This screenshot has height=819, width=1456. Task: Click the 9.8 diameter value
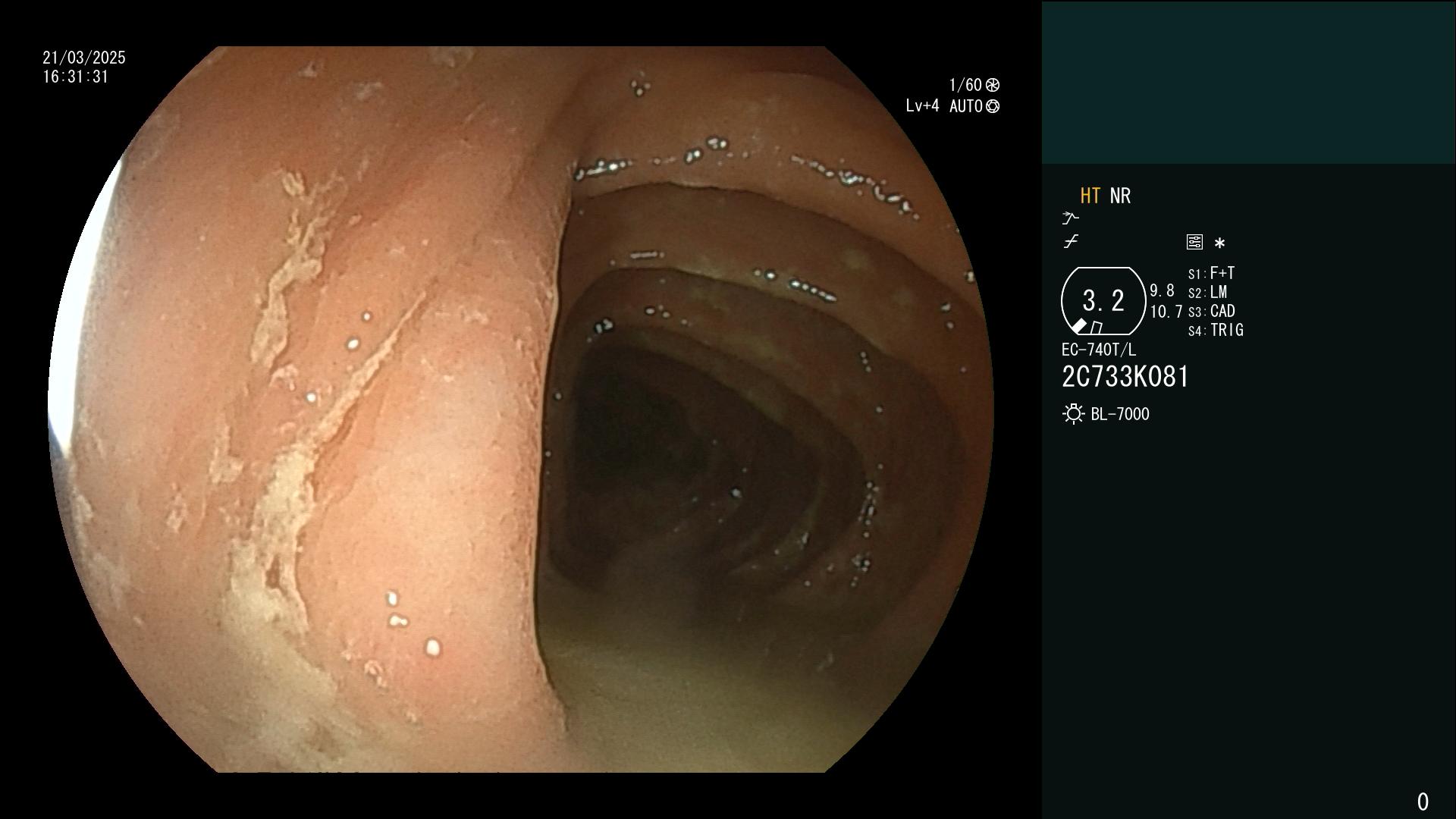tap(1162, 290)
